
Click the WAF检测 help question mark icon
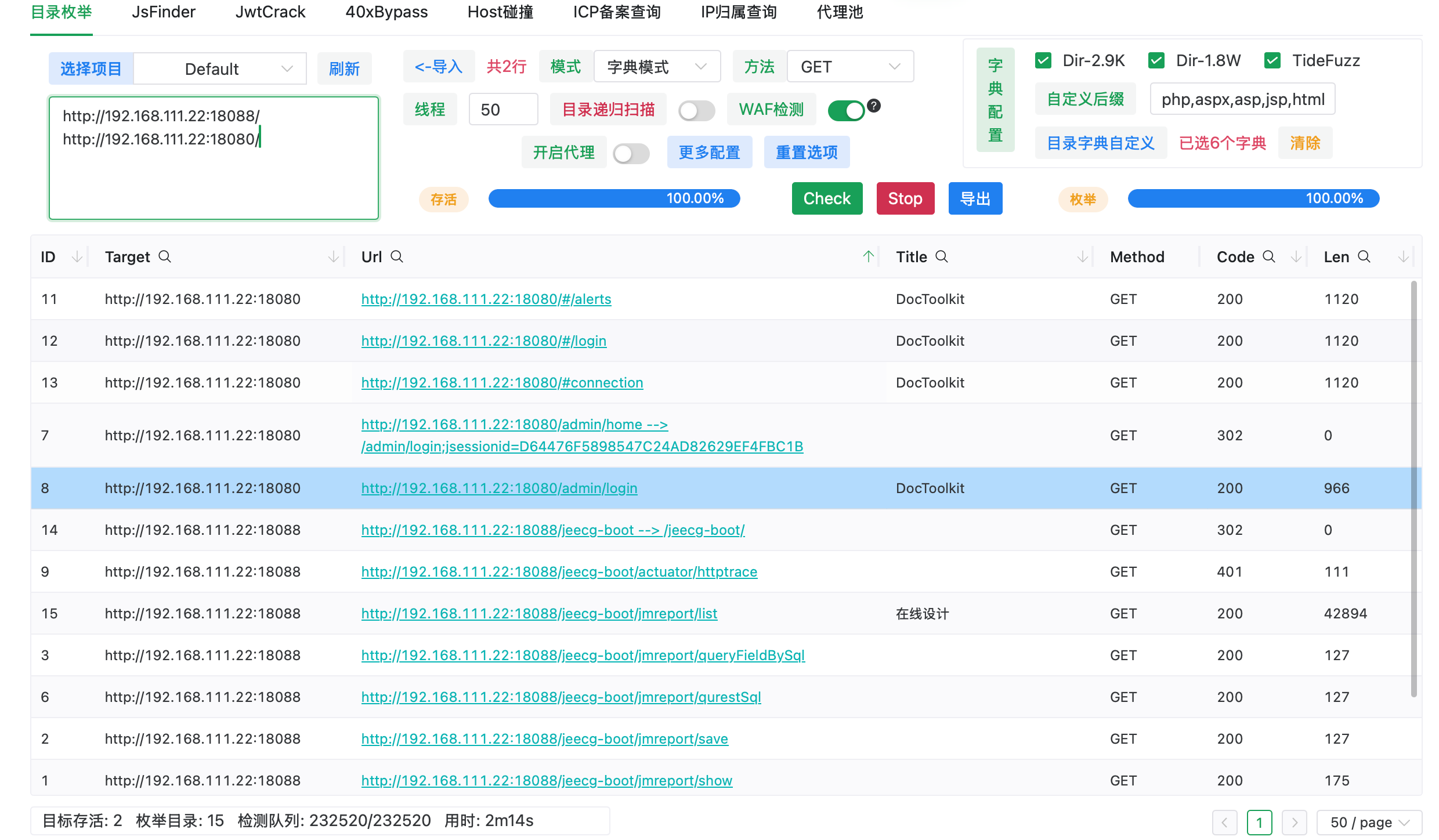coord(874,106)
